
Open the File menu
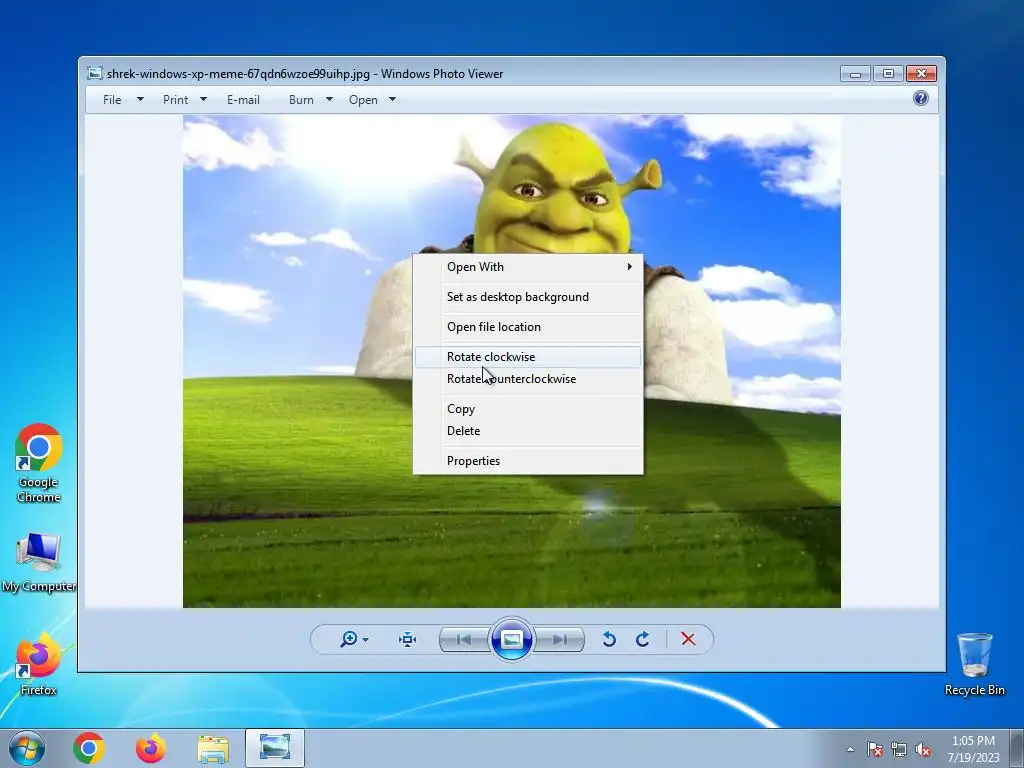112,100
